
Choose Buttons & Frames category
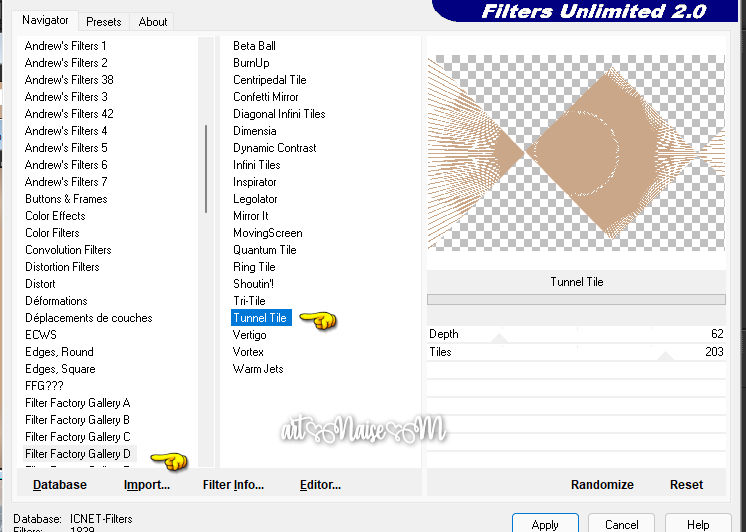tap(66, 199)
